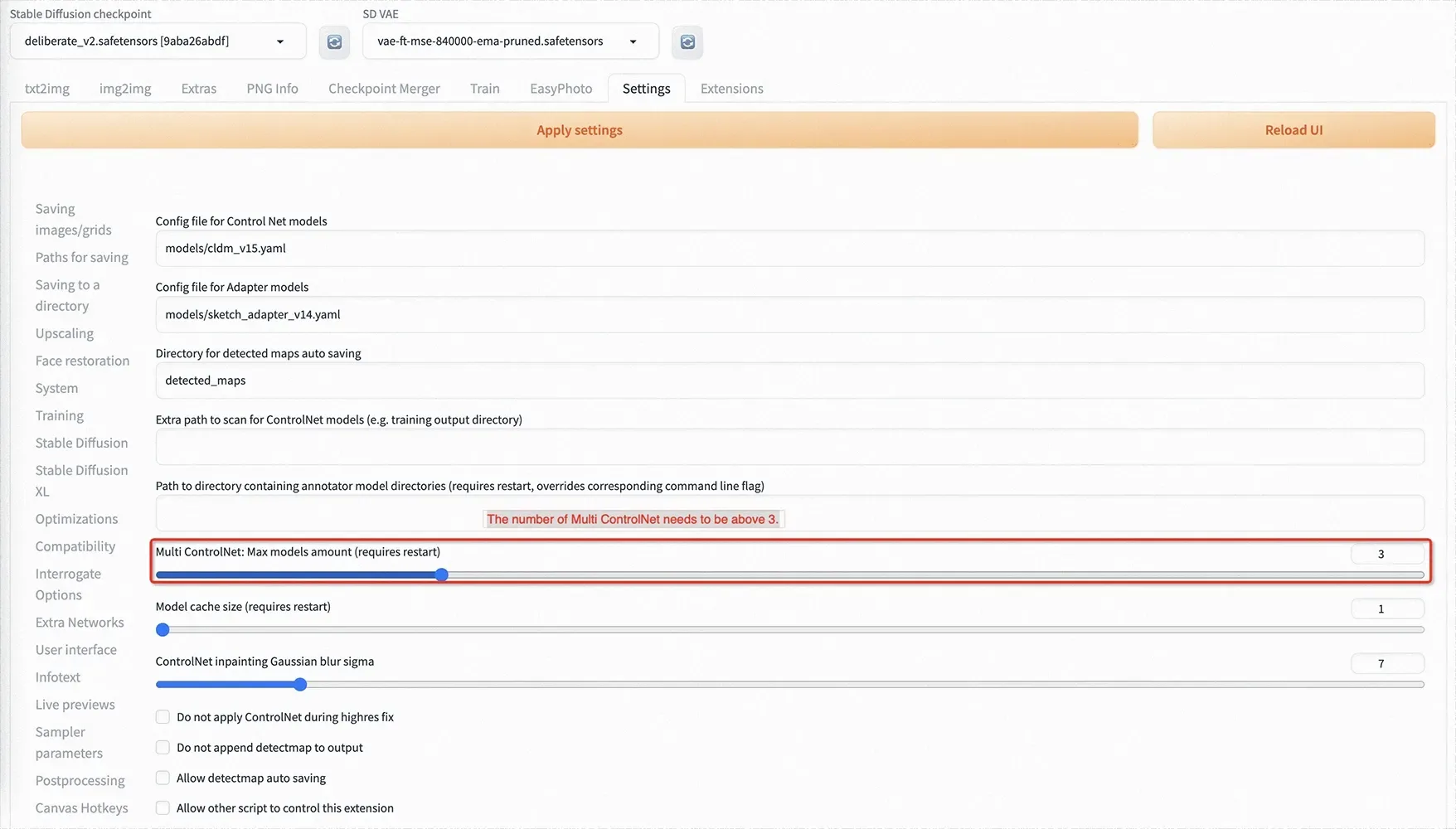Switch to the img2img tab
The width and height of the screenshot is (1456, 829).
[x=125, y=89]
